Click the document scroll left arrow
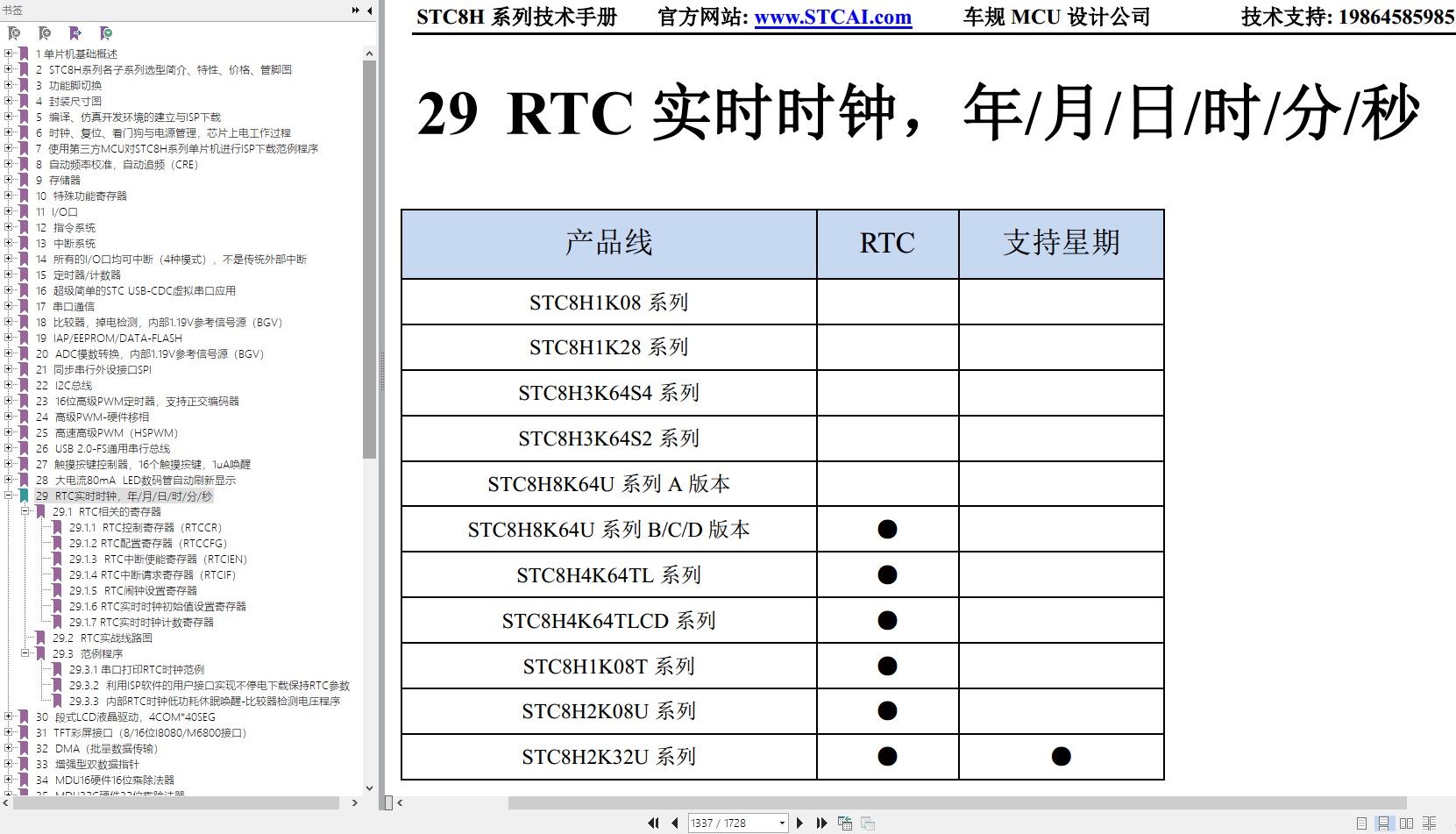 [400, 802]
